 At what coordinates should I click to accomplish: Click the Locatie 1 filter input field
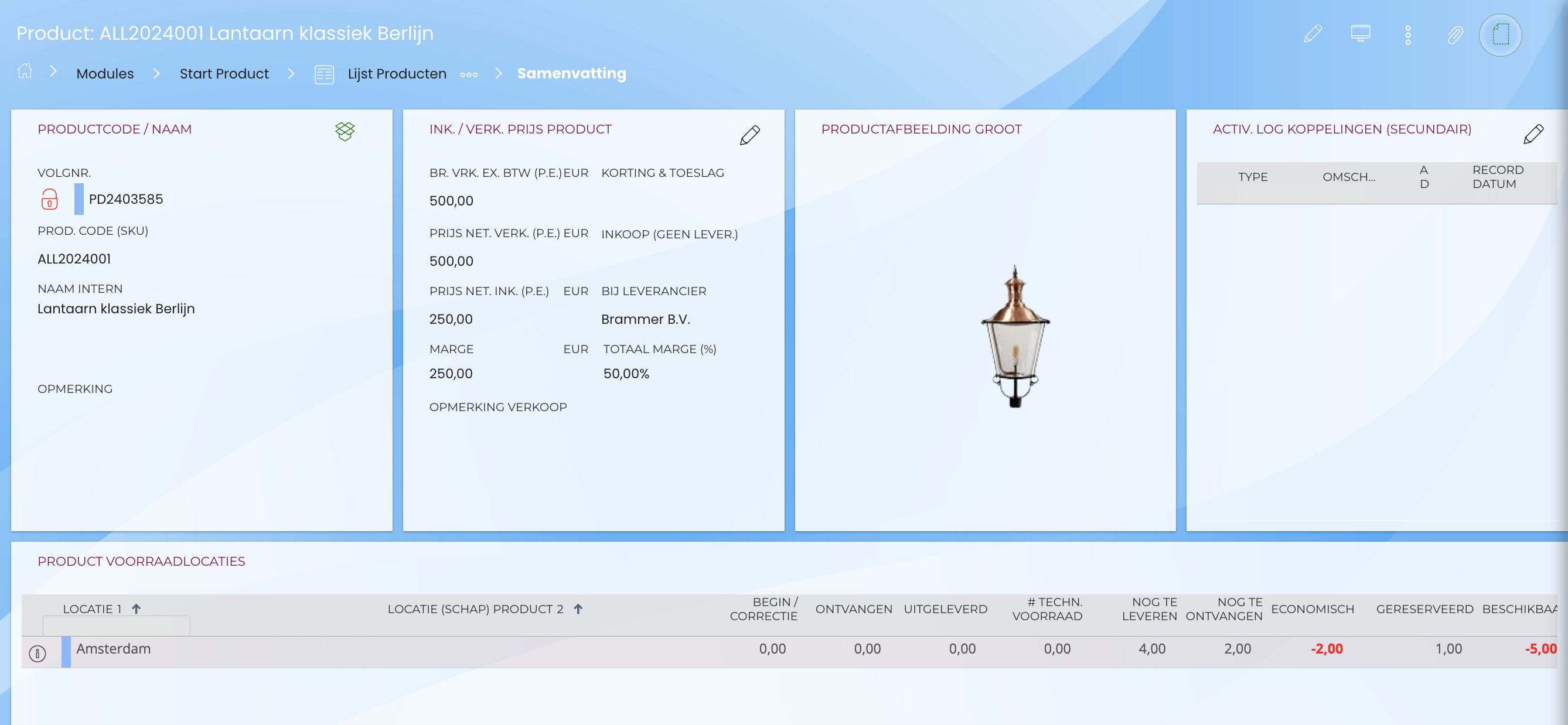(116, 625)
